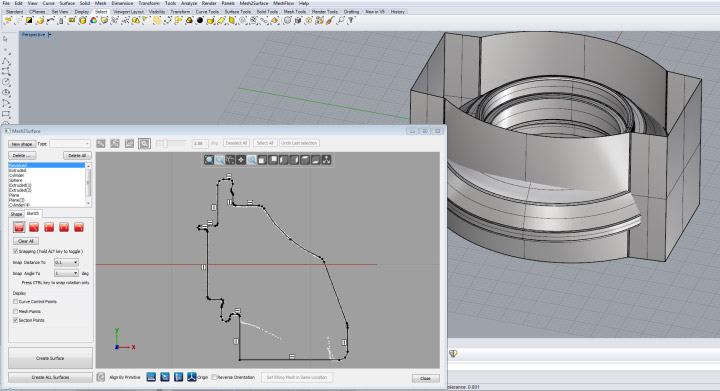Image resolution: width=720 pixels, height=391 pixels.
Task: Click Set Rhino Mesh in Same Location
Action: coord(297,377)
